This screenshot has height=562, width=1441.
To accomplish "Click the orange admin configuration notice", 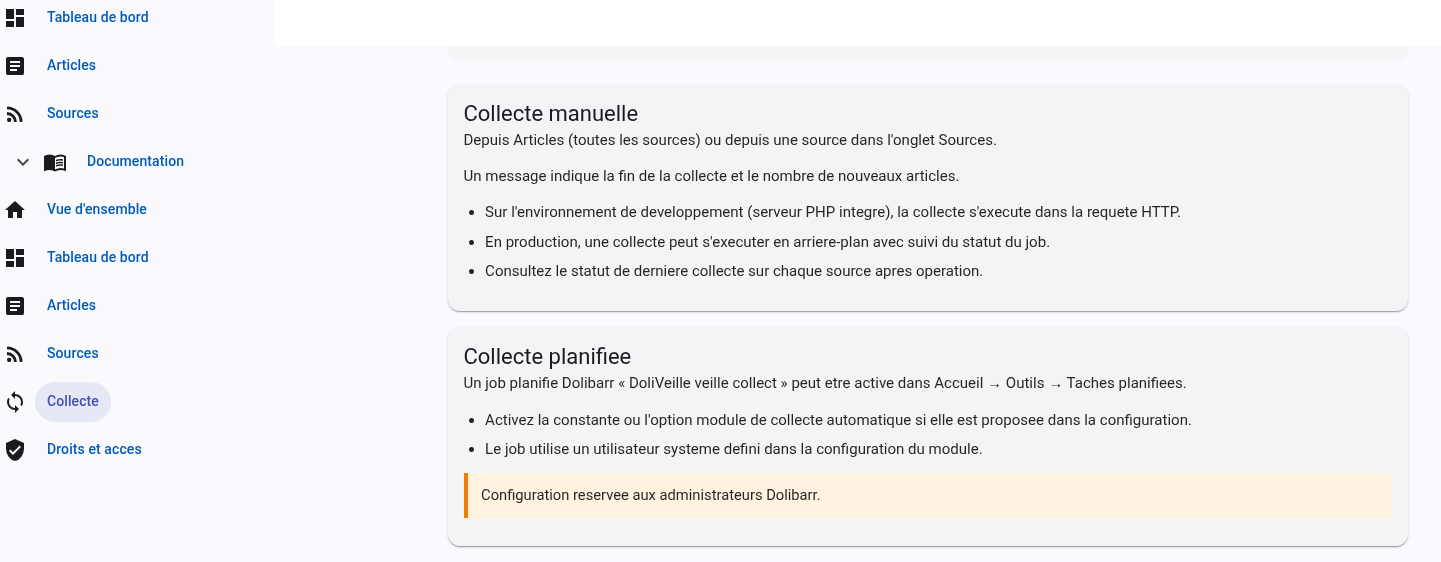I will [928, 495].
